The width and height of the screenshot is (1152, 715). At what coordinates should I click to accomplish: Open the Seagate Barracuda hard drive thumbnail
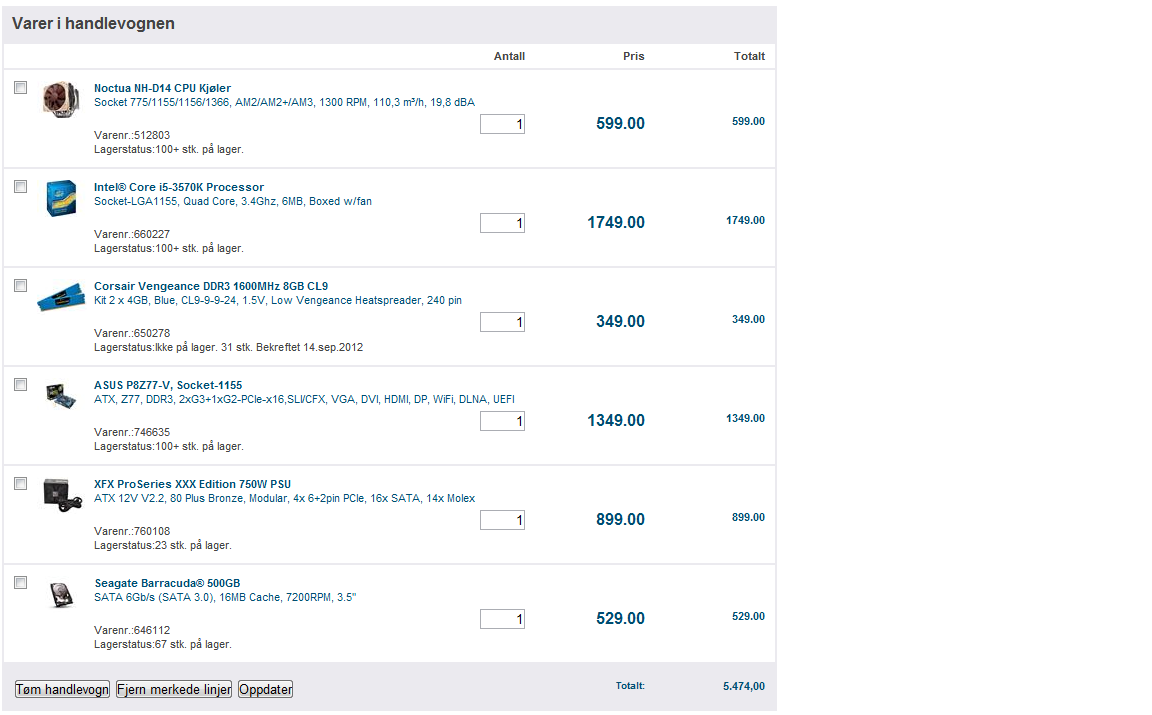tap(62, 594)
